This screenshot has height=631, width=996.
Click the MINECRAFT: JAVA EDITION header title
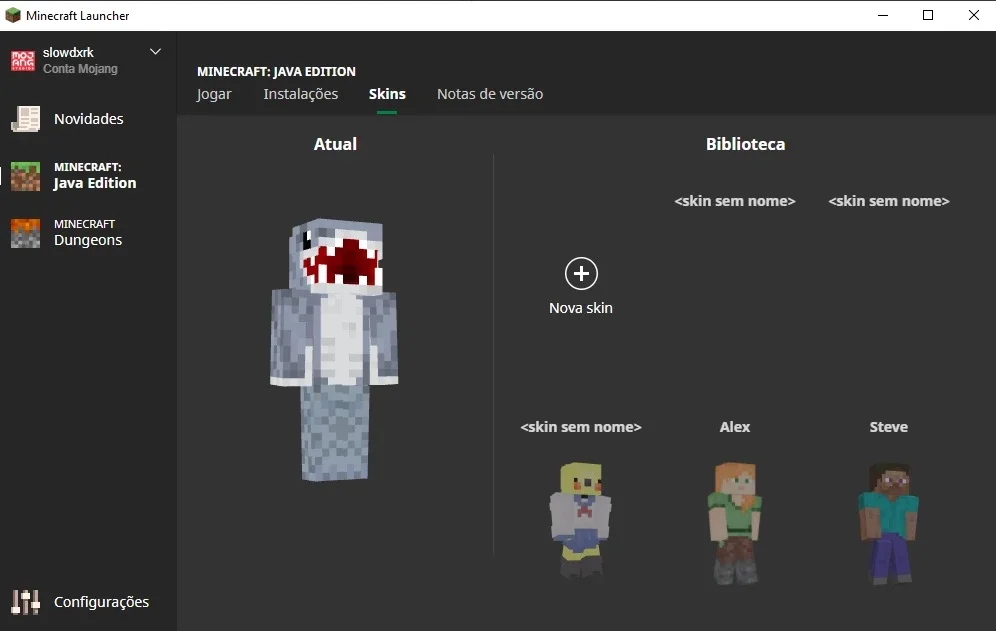pos(276,72)
